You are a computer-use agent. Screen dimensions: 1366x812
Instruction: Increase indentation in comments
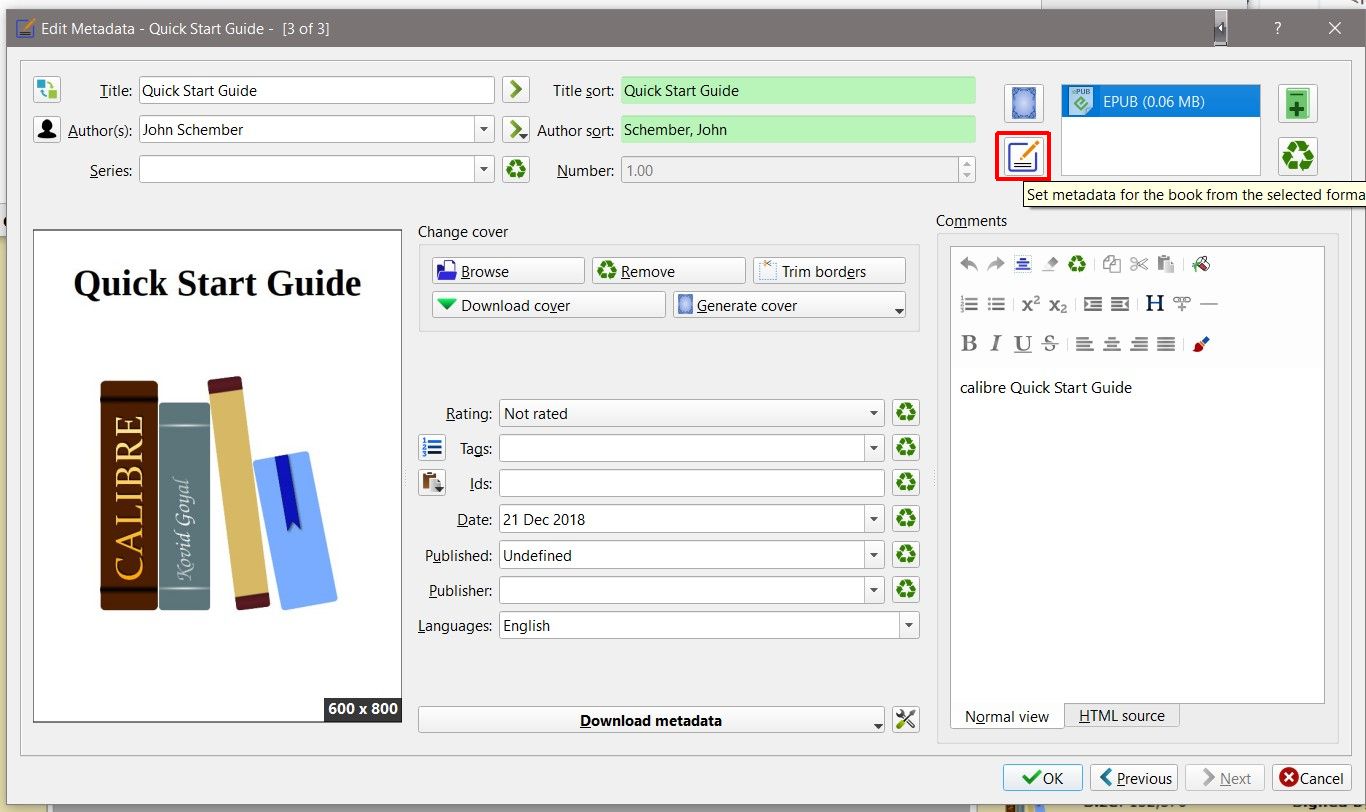pos(1093,304)
